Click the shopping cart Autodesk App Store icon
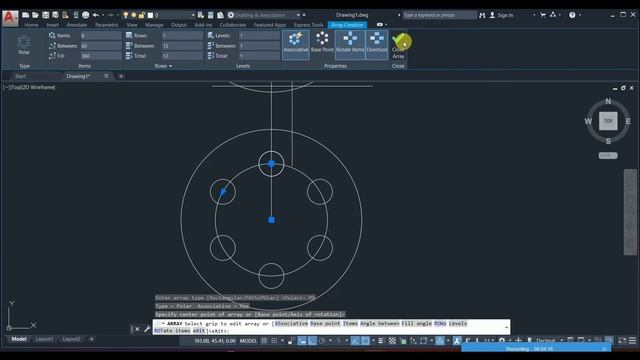The image size is (640, 360). (x=543, y=15)
